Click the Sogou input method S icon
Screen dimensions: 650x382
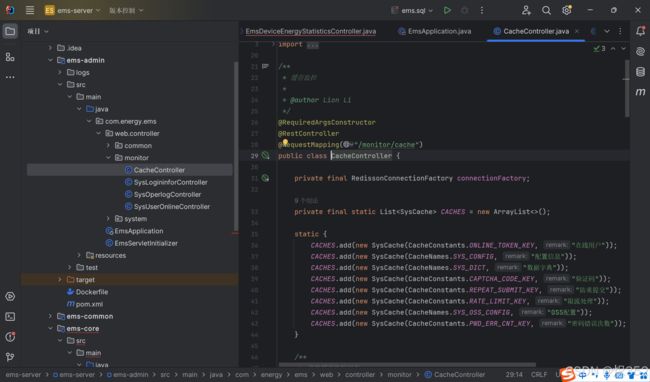coord(568,374)
